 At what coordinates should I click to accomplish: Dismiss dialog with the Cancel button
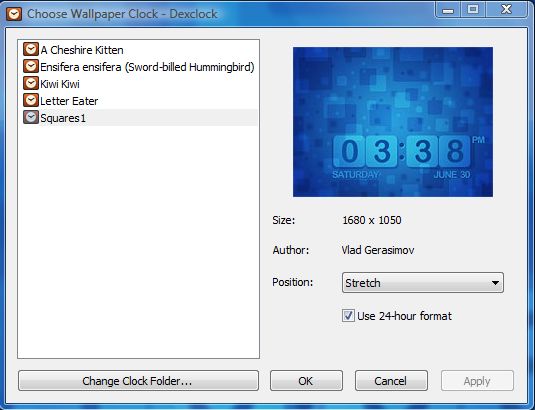(391, 381)
